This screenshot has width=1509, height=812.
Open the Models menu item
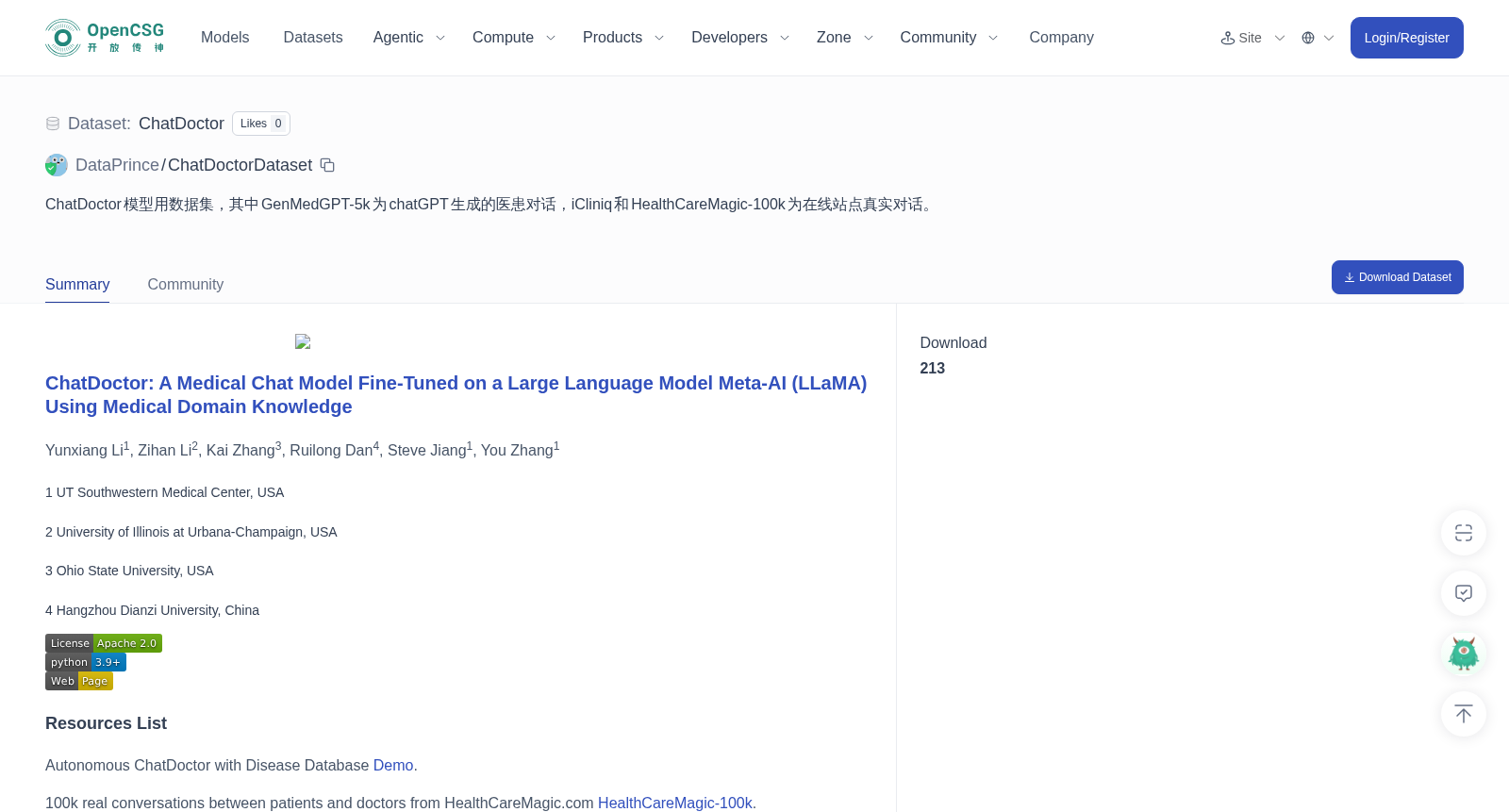click(224, 38)
